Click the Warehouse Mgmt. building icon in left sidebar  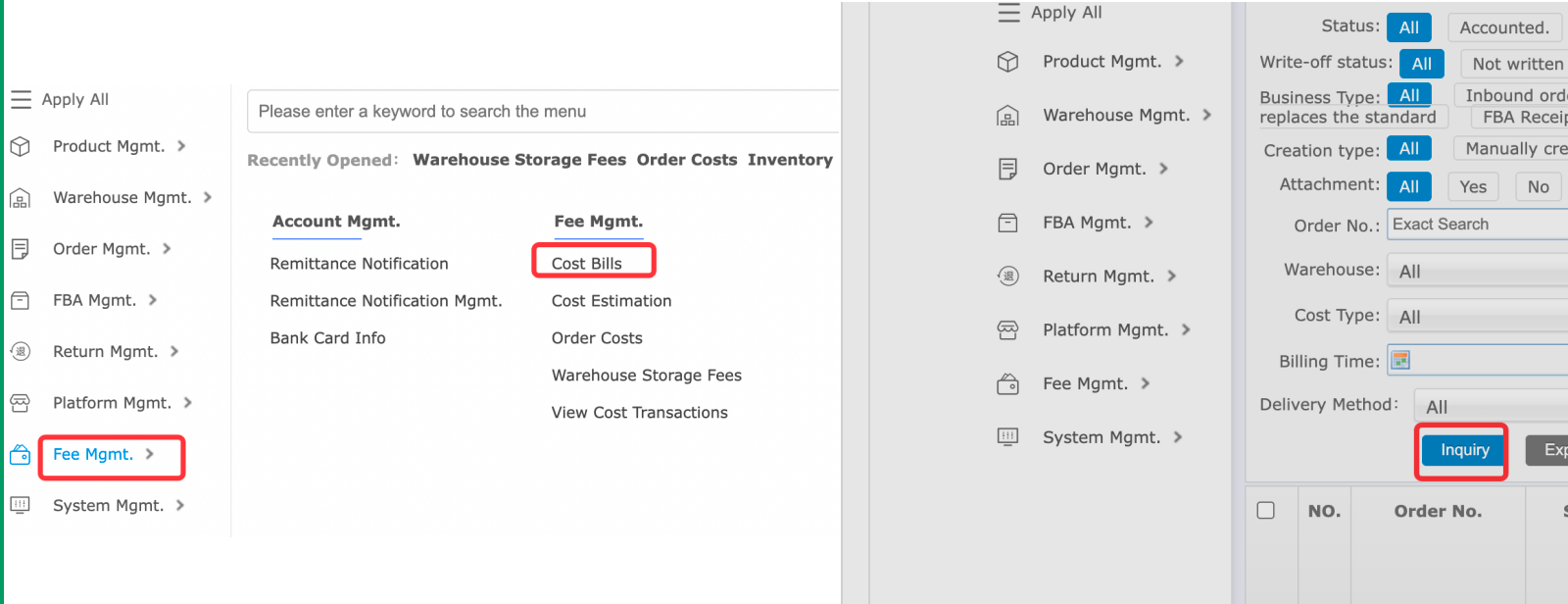(20, 198)
